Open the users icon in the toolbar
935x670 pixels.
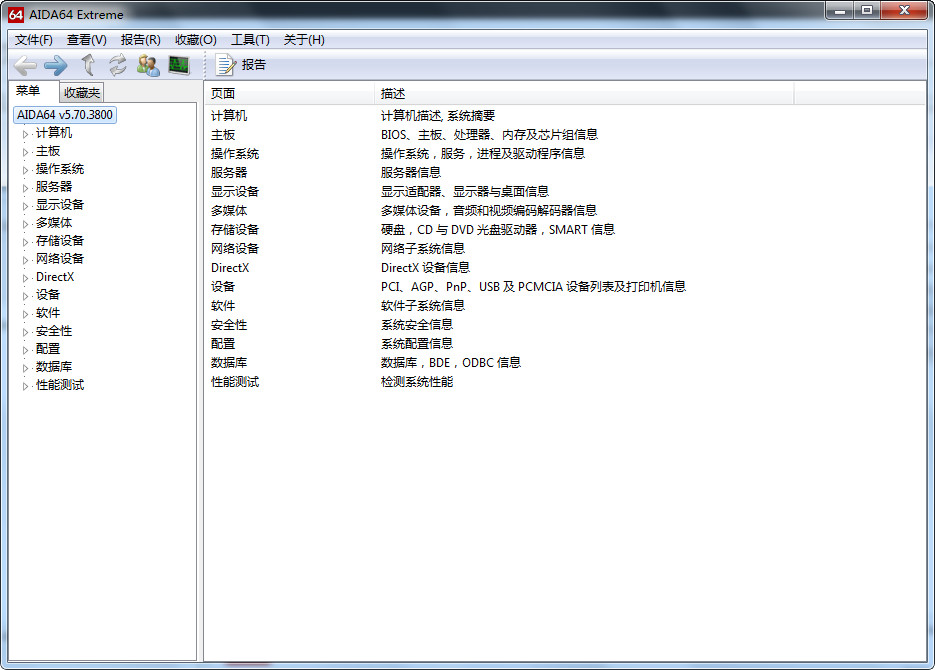coord(148,65)
